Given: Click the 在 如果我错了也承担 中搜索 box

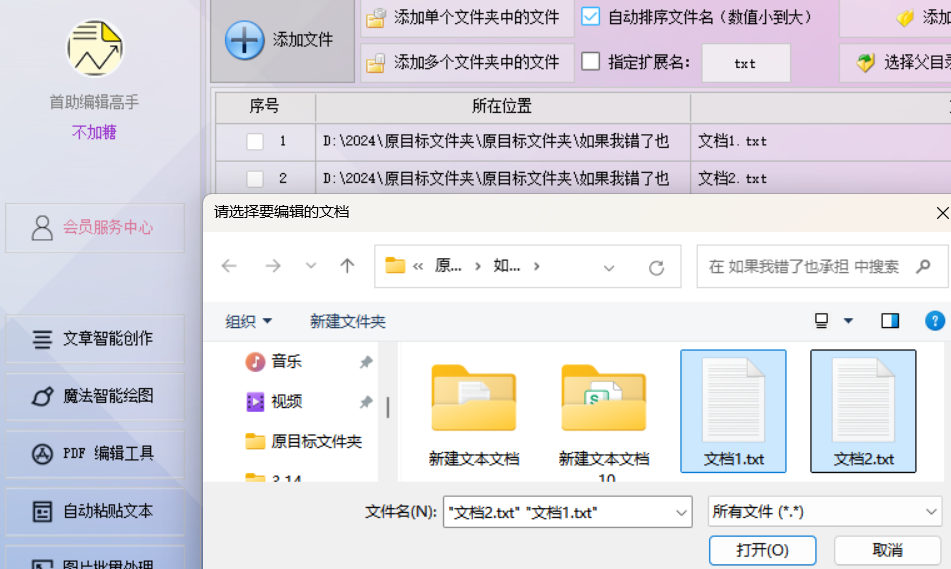Looking at the screenshot, I should pyautogui.click(x=822, y=266).
